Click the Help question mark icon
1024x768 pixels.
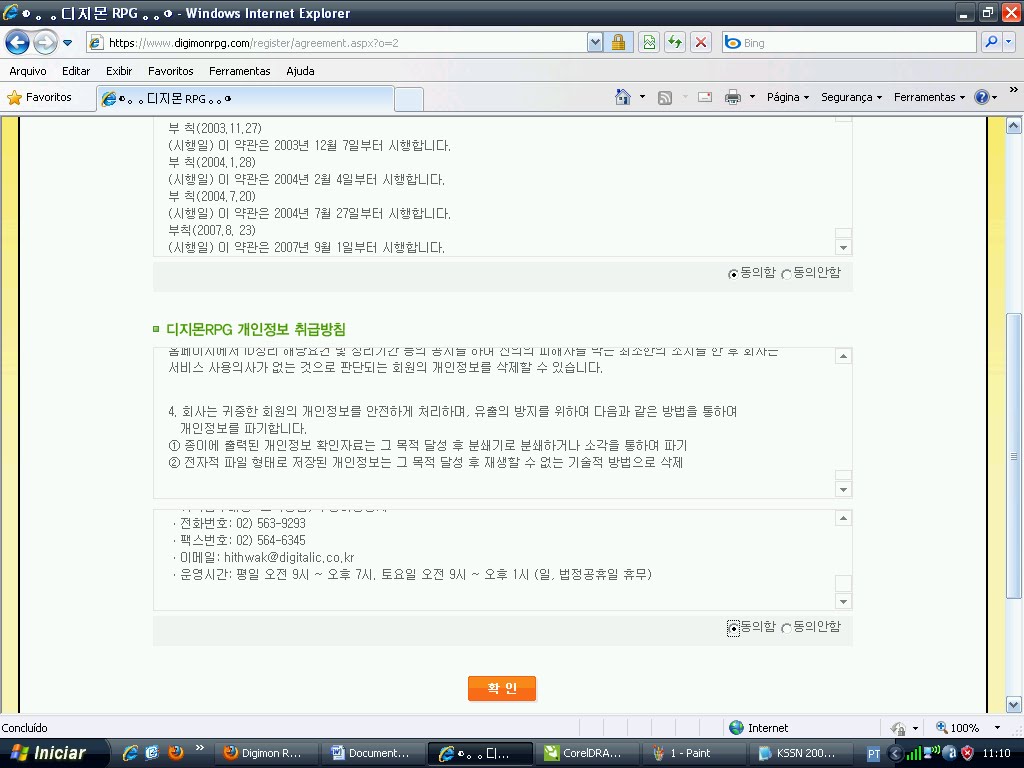(982, 97)
